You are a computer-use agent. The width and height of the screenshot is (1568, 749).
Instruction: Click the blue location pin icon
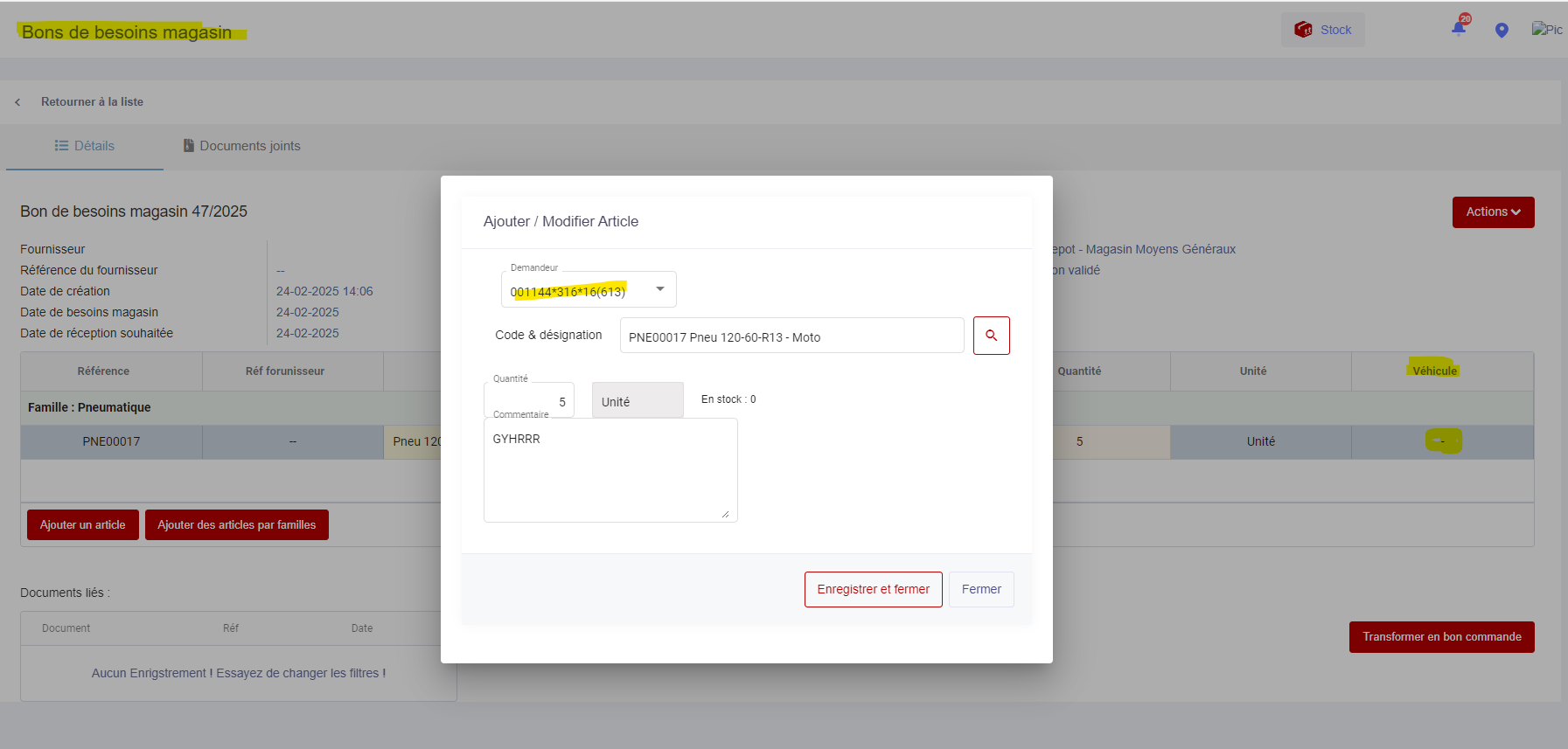1502,31
